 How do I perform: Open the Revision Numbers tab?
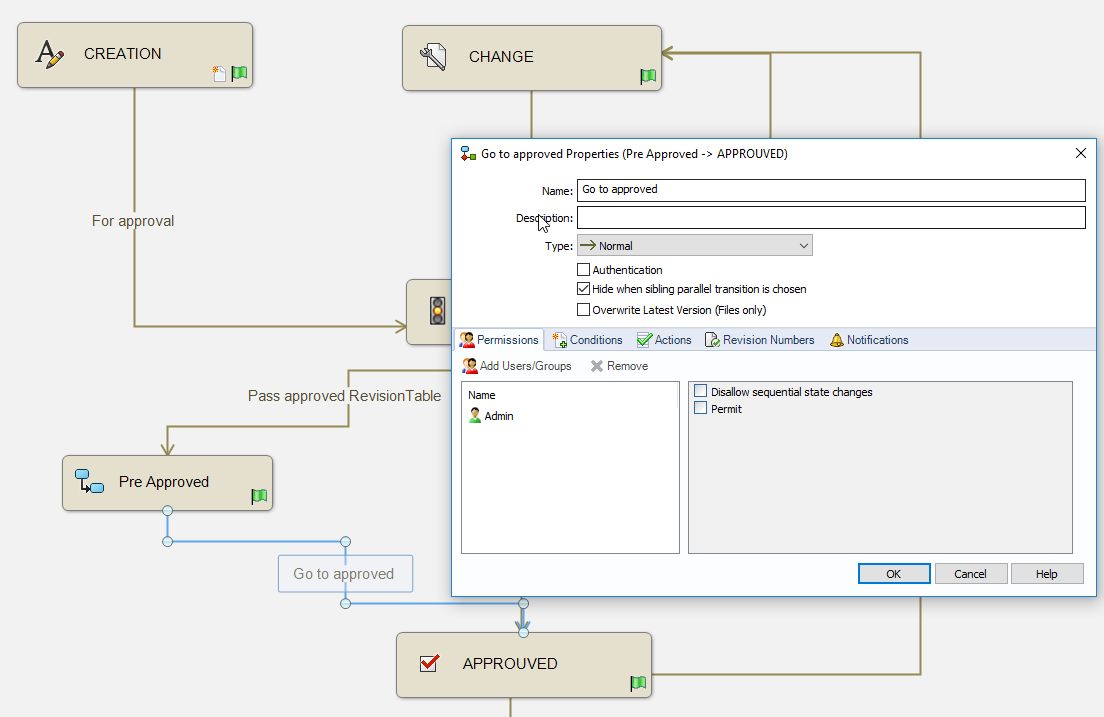(x=759, y=340)
